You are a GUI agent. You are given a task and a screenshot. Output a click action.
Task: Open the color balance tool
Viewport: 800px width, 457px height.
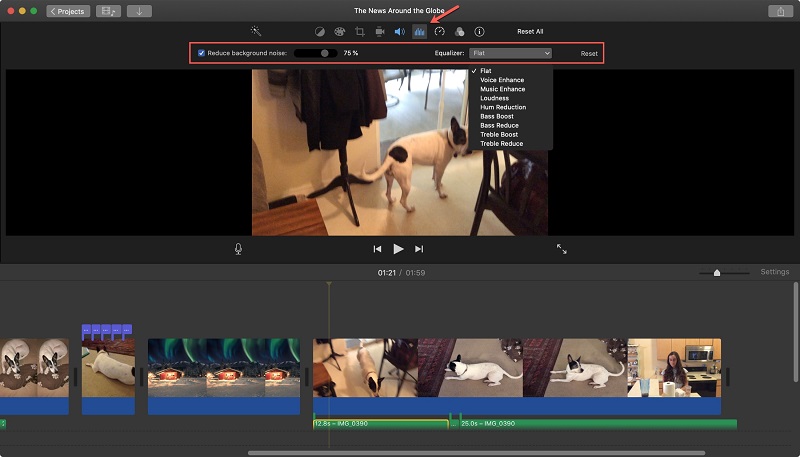pos(320,32)
